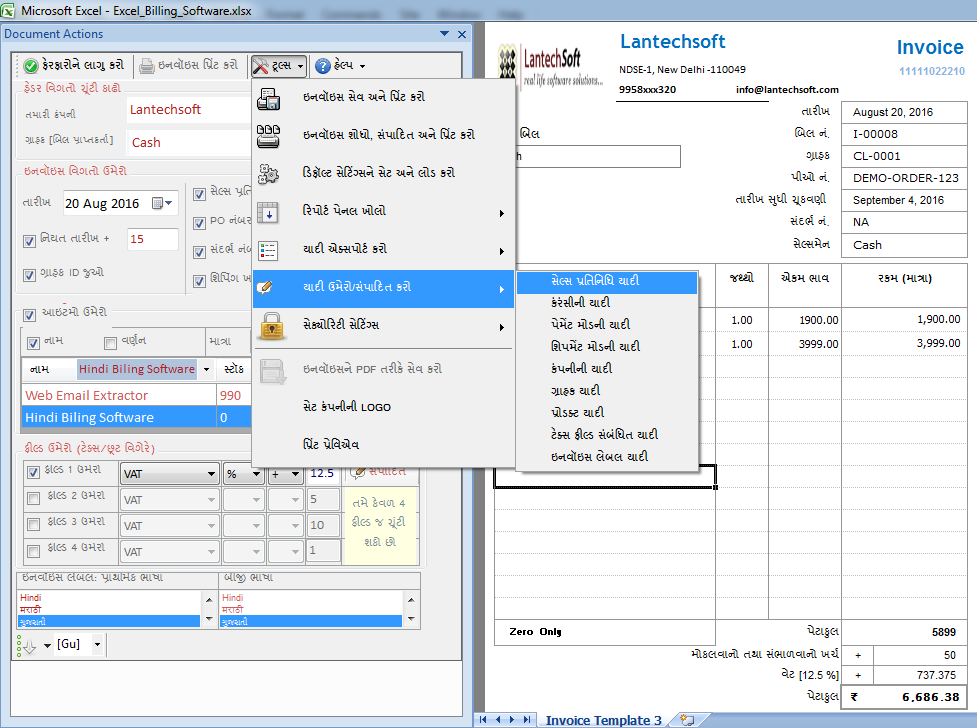Select product list submenu item
Viewport: 977px width, 728px height.
[x=607, y=413]
